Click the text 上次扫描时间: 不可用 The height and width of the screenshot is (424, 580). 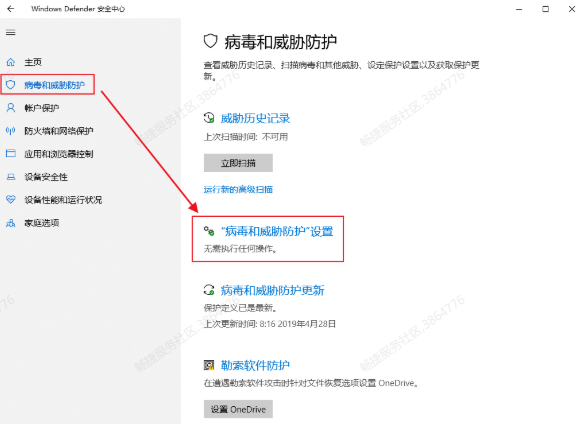[x=246, y=137]
